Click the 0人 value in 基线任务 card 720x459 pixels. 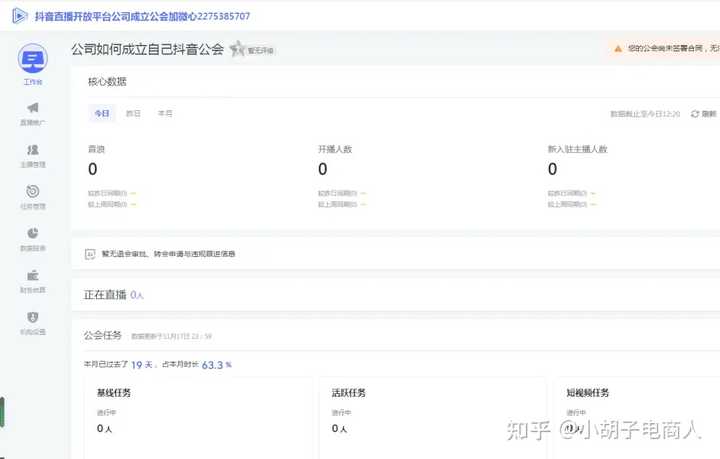coord(104,429)
